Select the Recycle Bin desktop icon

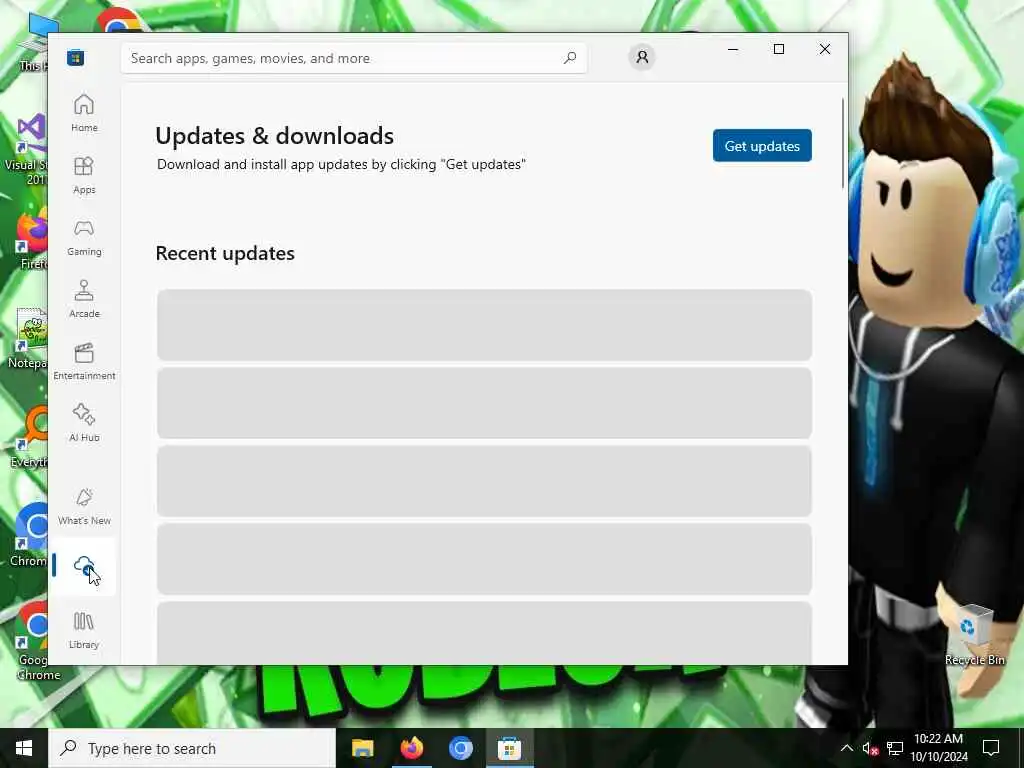click(x=974, y=635)
